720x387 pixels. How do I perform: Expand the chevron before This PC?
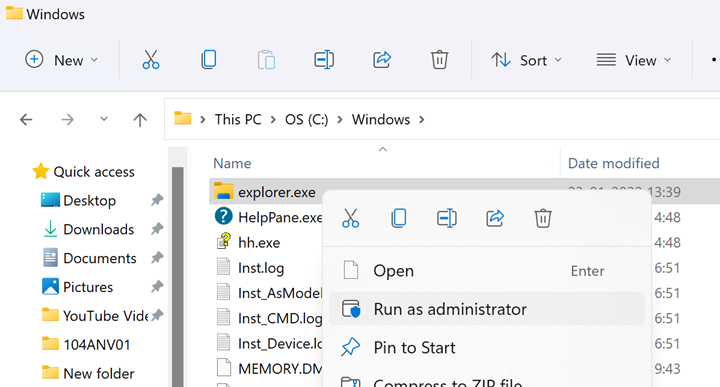[202, 120]
